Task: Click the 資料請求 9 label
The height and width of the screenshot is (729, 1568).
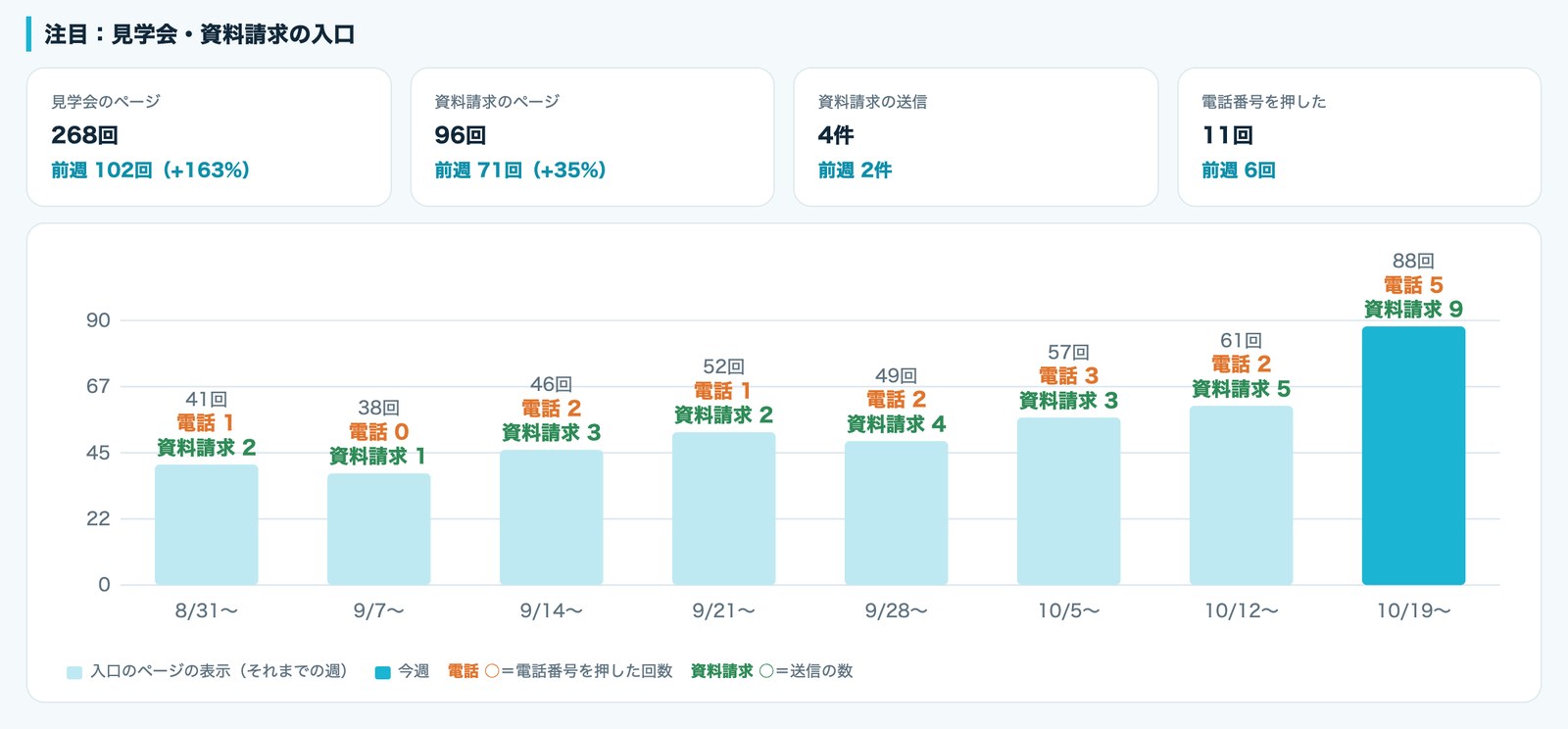Action: pyautogui.click(x=1413, y=310)
